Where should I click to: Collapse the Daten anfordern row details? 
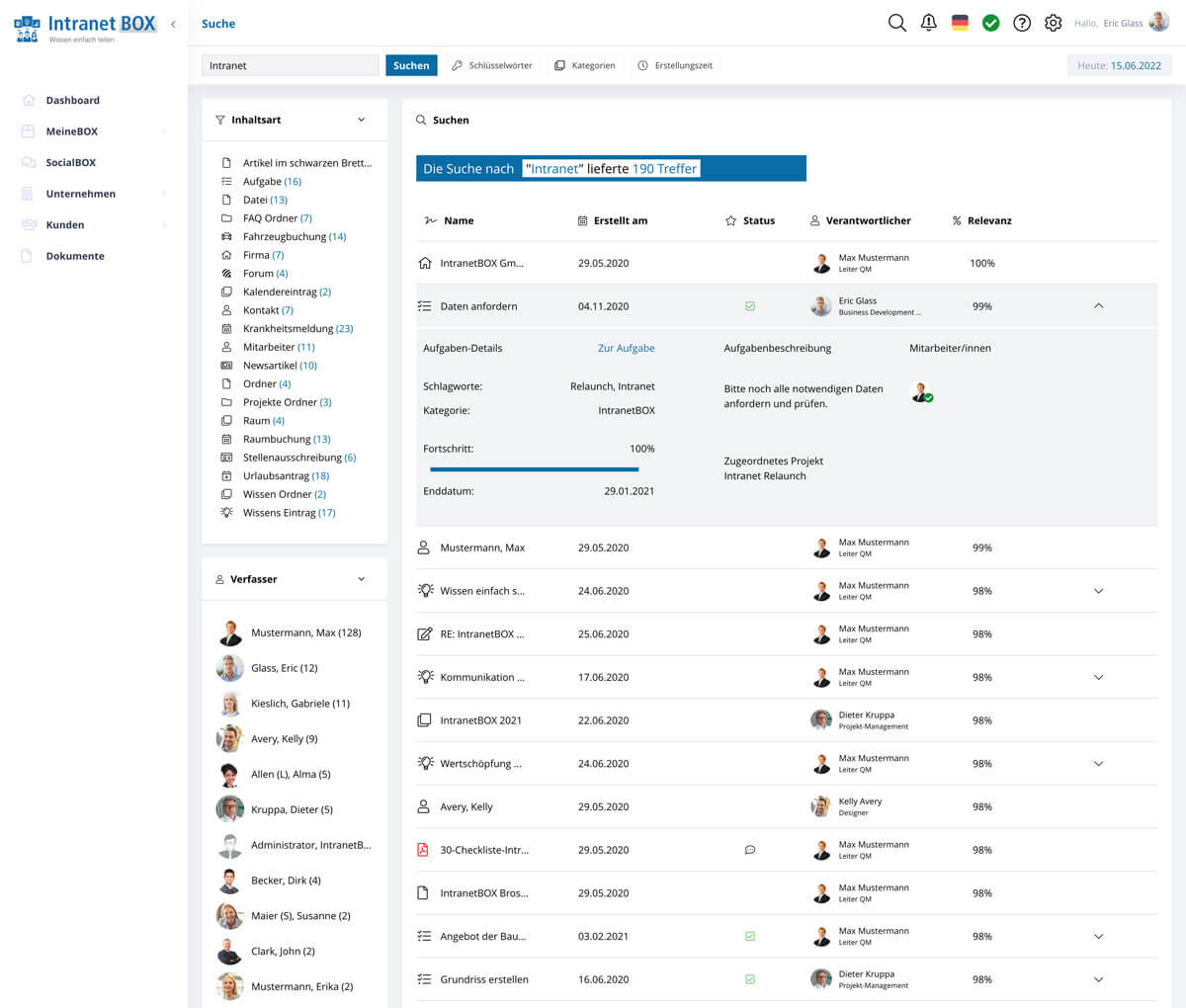pyautogui.click(x=1099, y=306)
